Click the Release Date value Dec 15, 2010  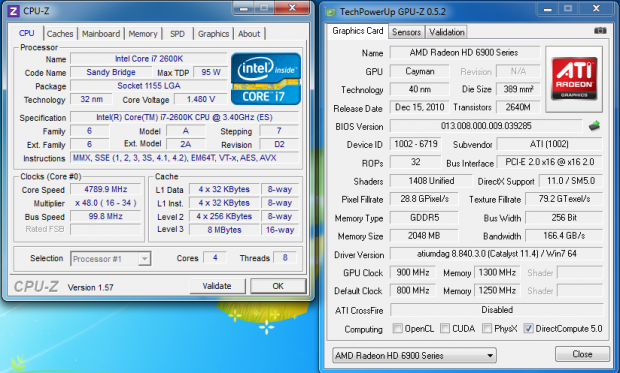(x=420, y=107)
